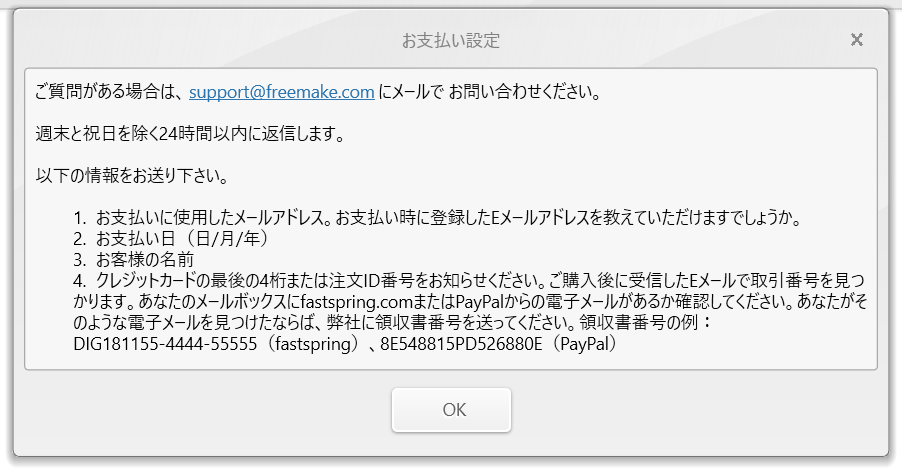Click the example receipt number DIG181155-4444-55555
The width and height of the screenshot is (902, 472).
tap(159, 344)
